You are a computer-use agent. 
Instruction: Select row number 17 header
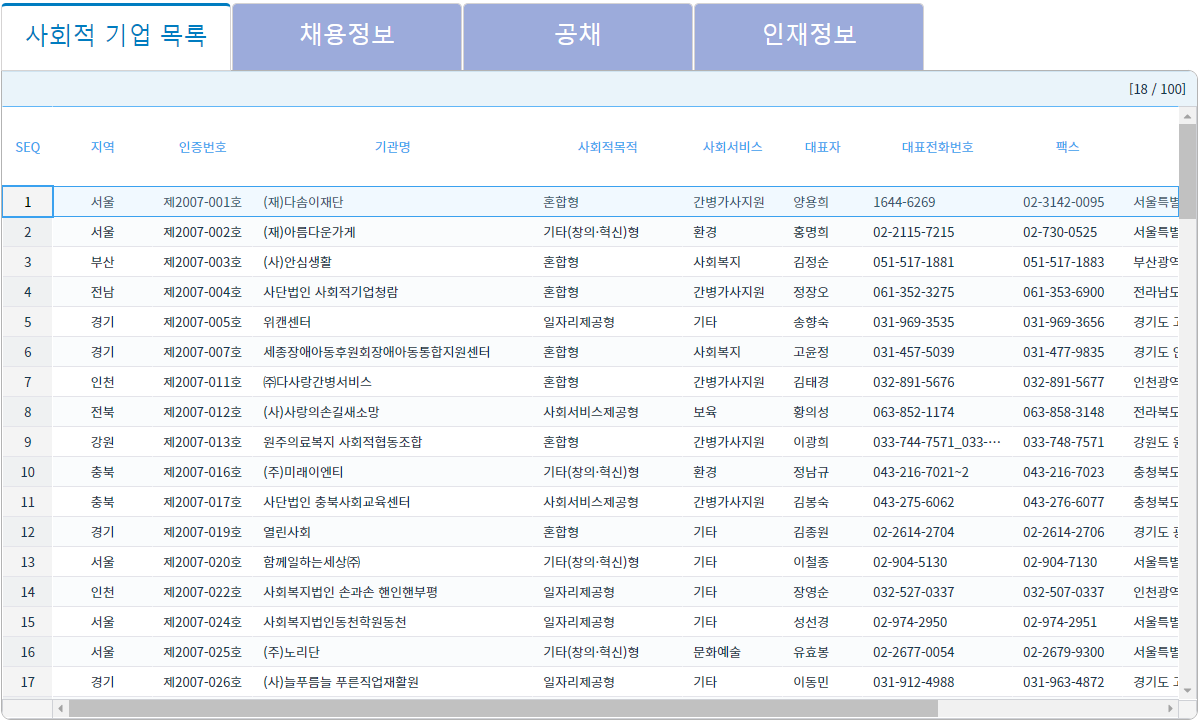(x=28, y=682)
